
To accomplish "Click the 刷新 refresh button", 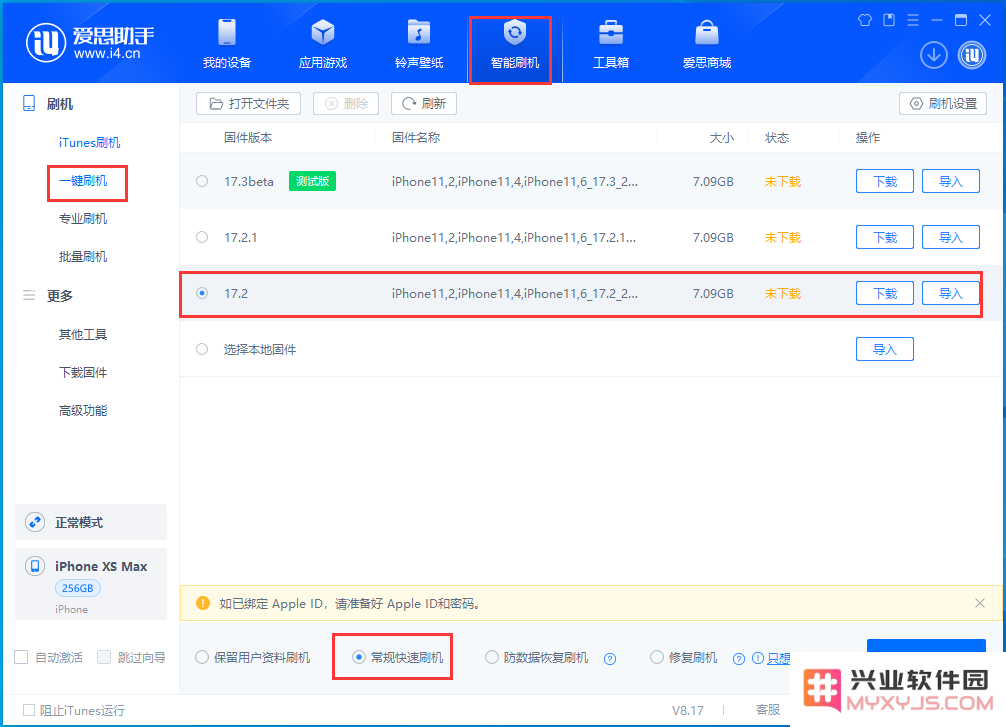I will point(423,103).
